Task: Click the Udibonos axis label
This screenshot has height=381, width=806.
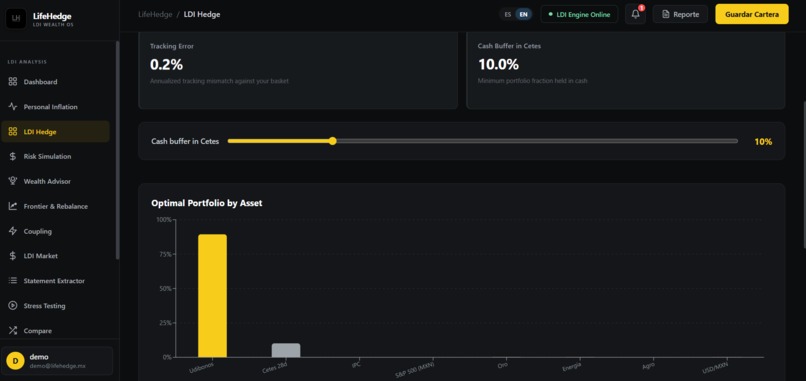Action: tap(201, 367)
